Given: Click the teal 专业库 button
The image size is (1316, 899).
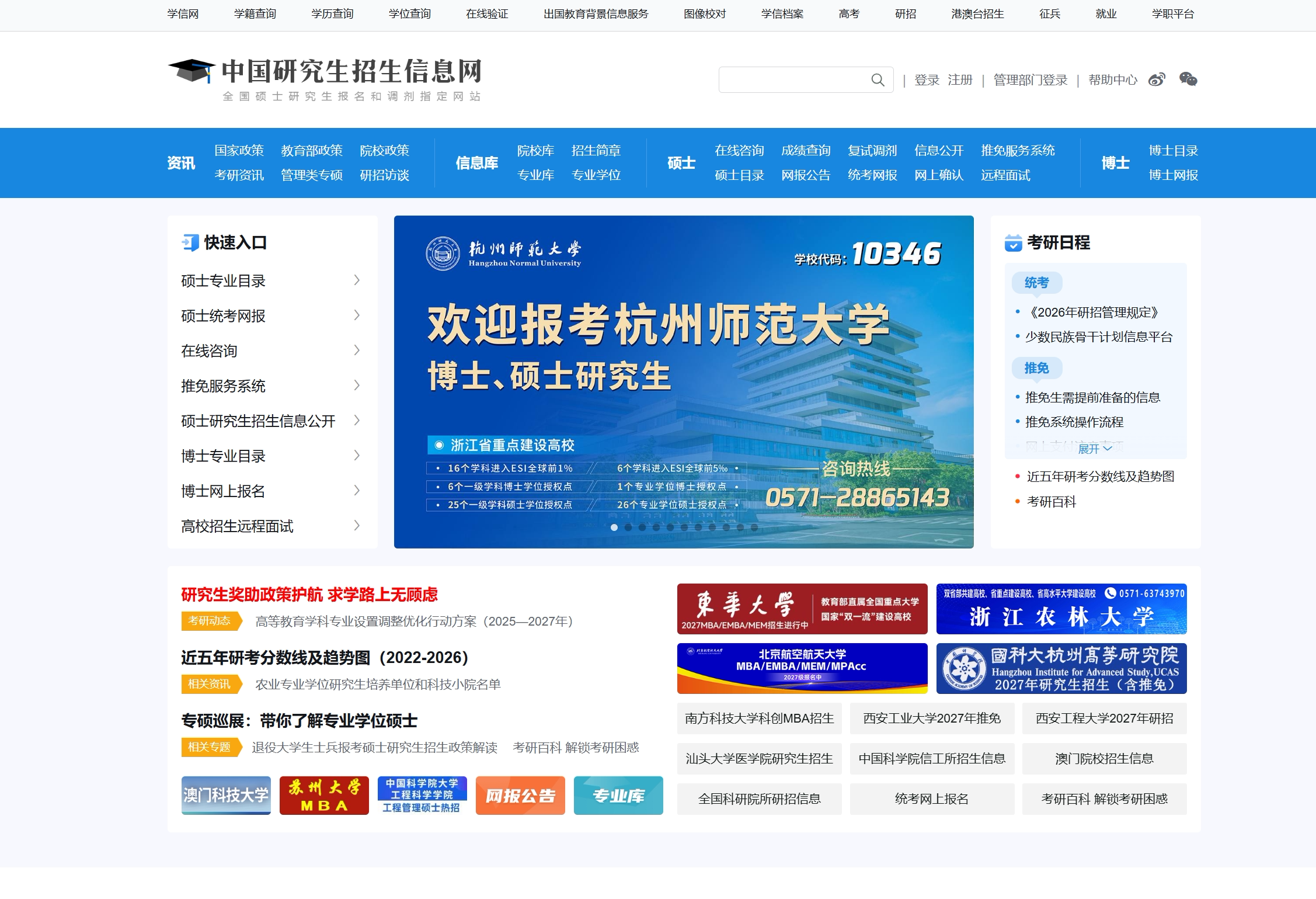Looking at the screenshot, I should (x=618, y=796).
